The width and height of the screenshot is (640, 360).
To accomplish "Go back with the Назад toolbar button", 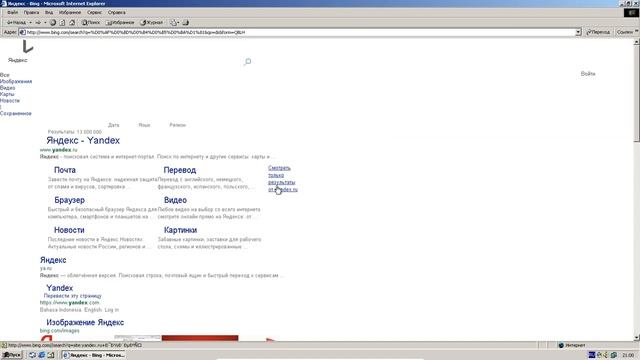I will click(x=16, y=22).
